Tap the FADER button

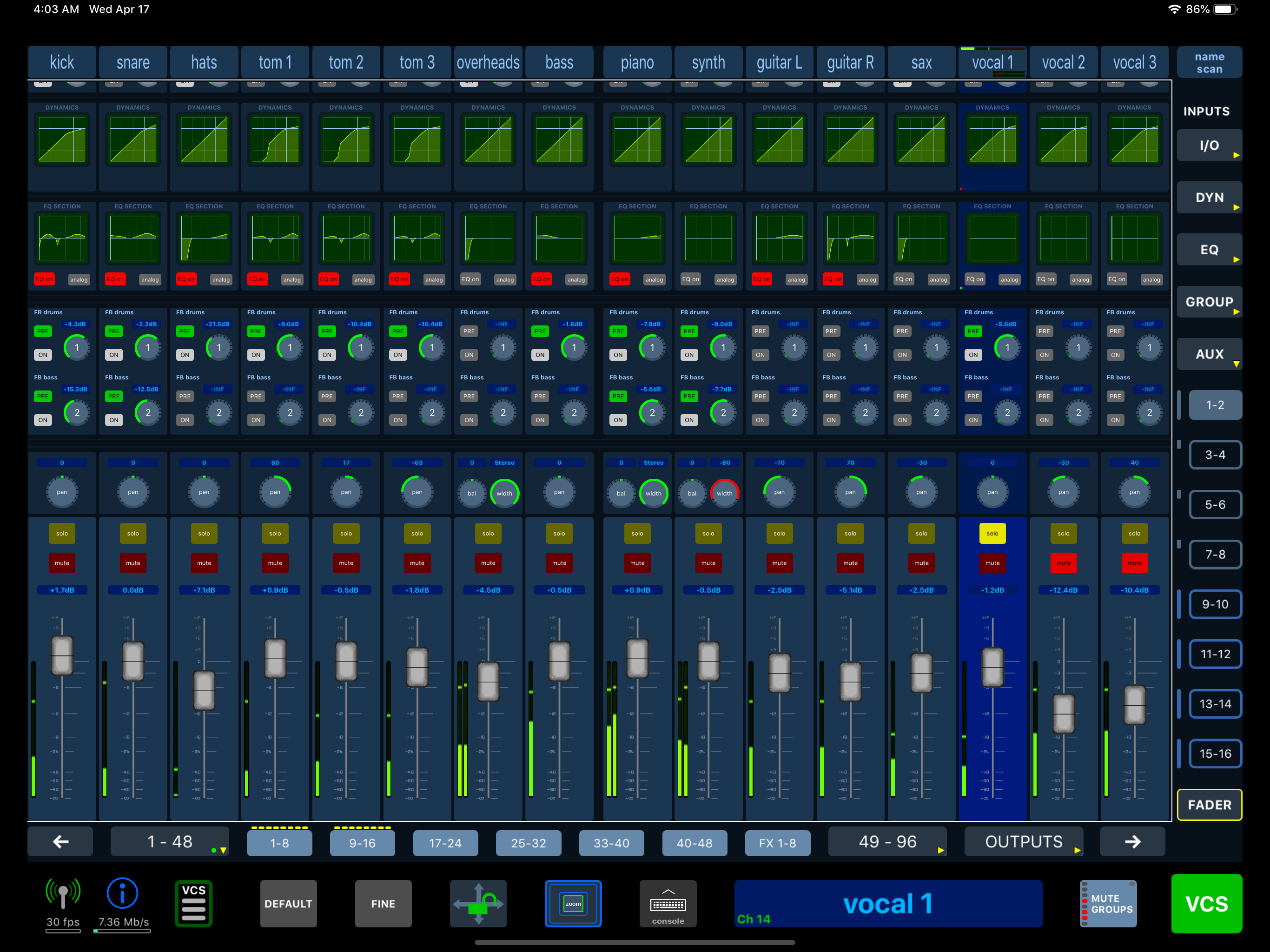point(1209,805)
